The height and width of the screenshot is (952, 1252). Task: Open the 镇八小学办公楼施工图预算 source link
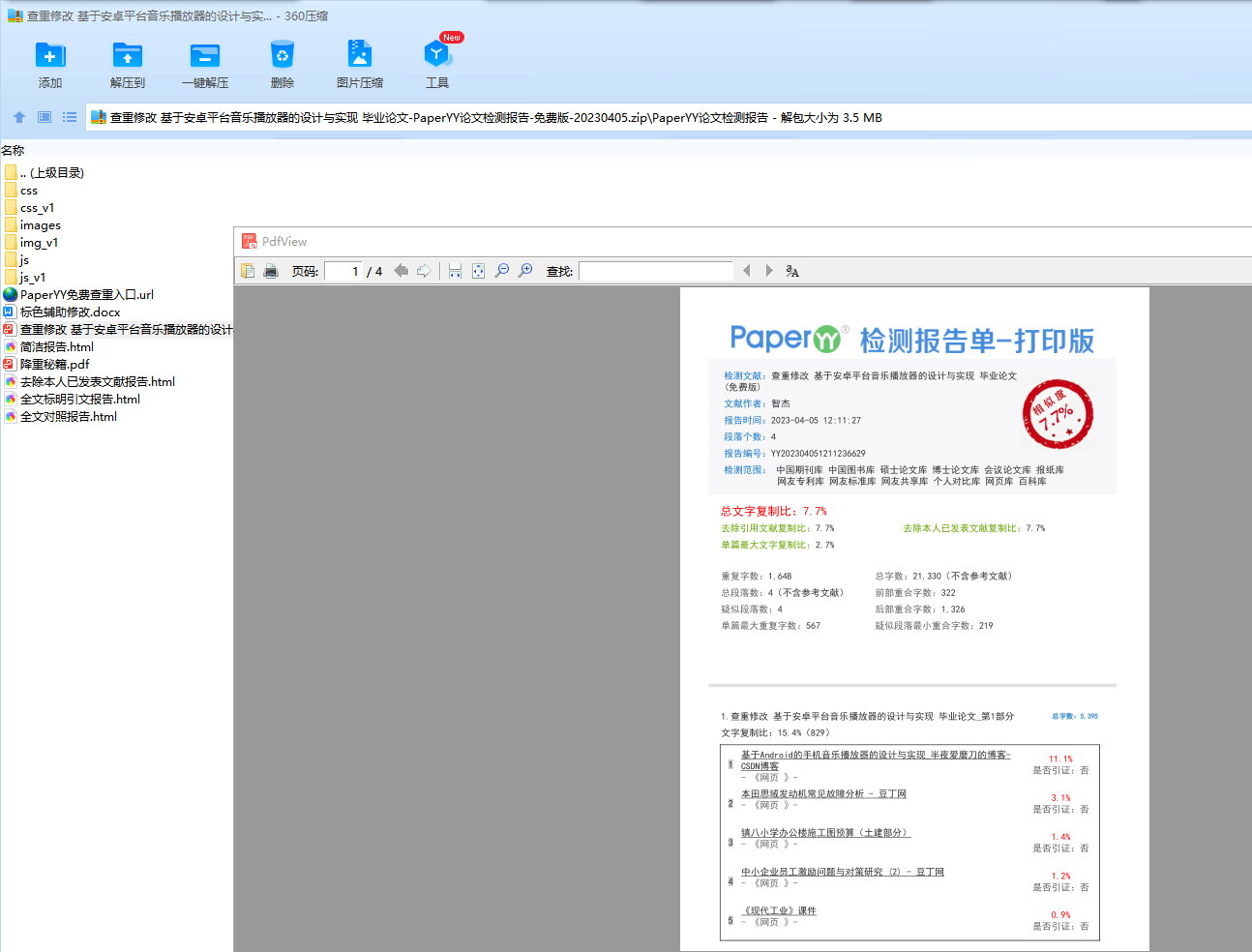pos(825,833)
